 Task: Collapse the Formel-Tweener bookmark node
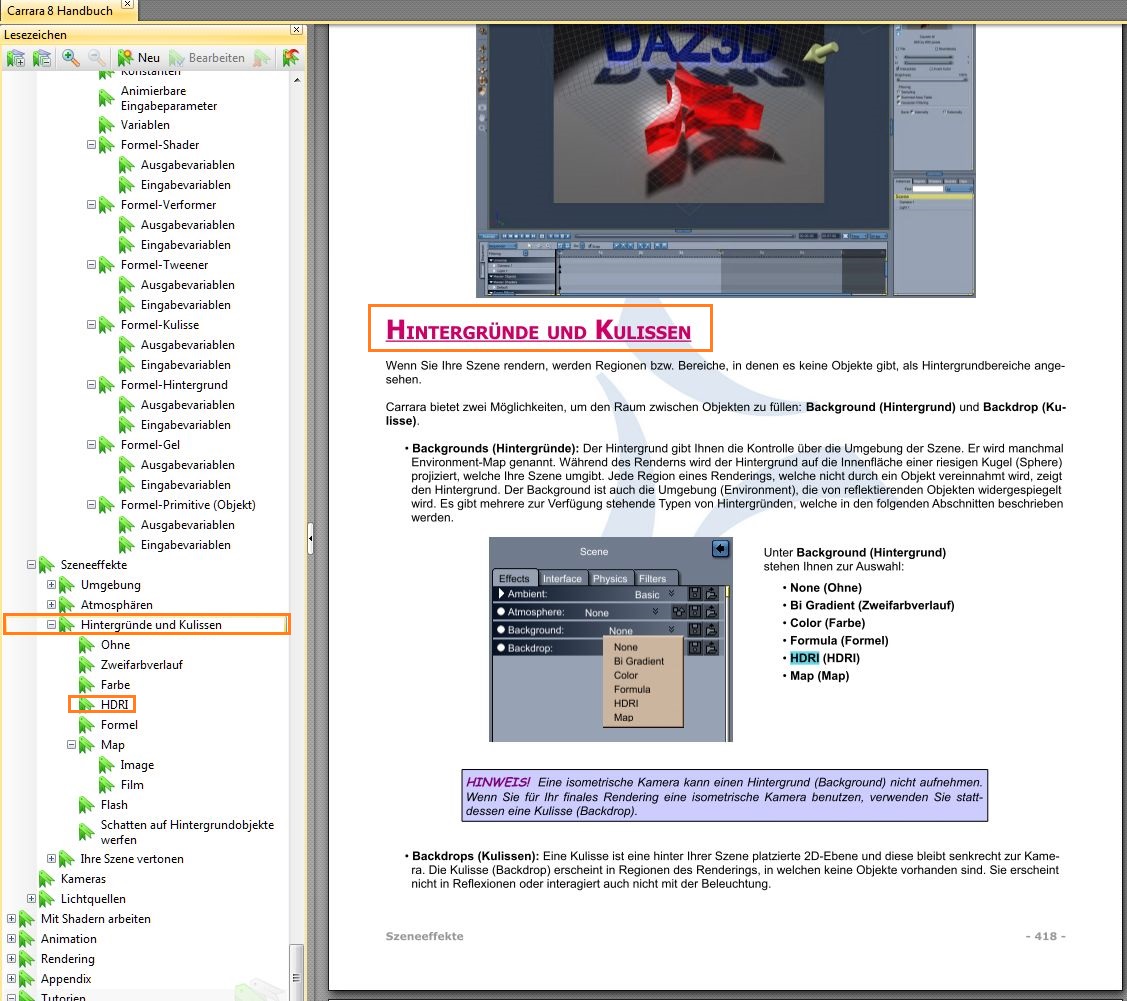coord(91,264)
